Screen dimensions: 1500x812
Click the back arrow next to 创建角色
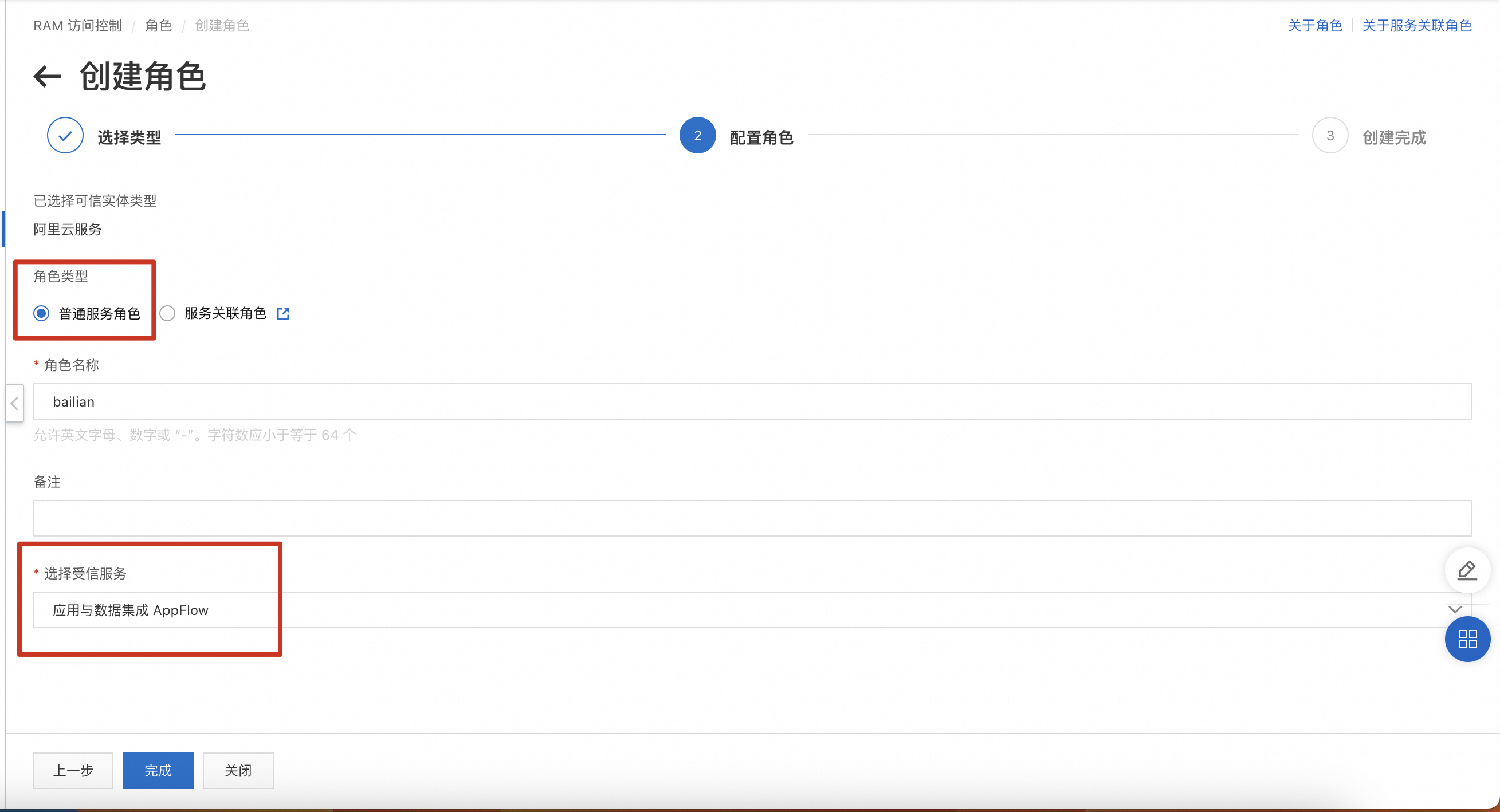[47, 76]
